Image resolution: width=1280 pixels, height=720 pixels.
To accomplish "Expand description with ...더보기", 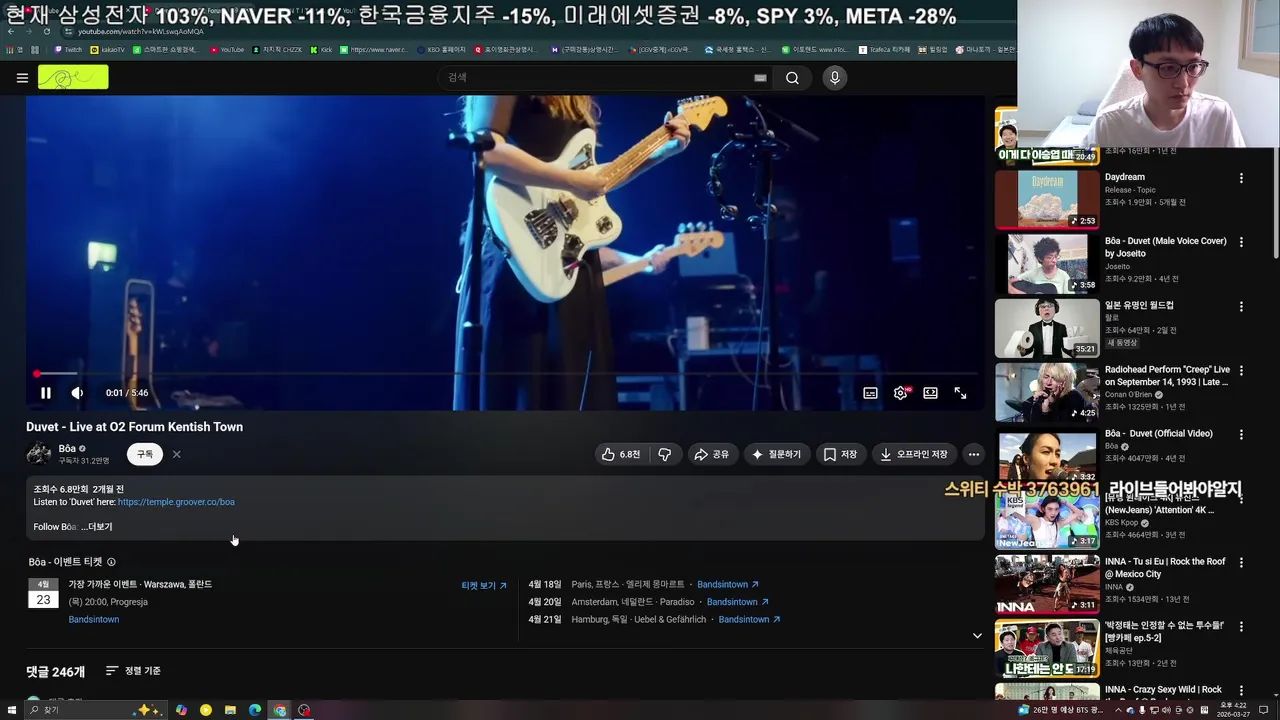I will [x=97, y=527].
